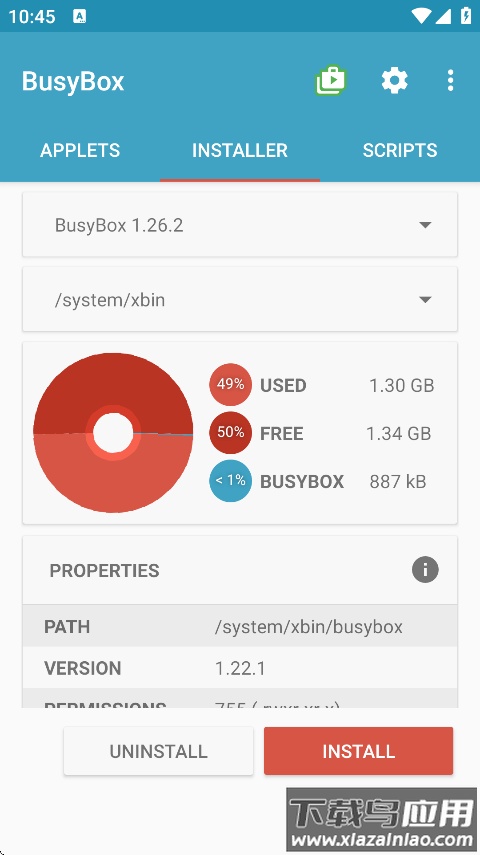Screen dimensions: 480x855
Task: Click the FREE label
Action: tap(281, 433)
